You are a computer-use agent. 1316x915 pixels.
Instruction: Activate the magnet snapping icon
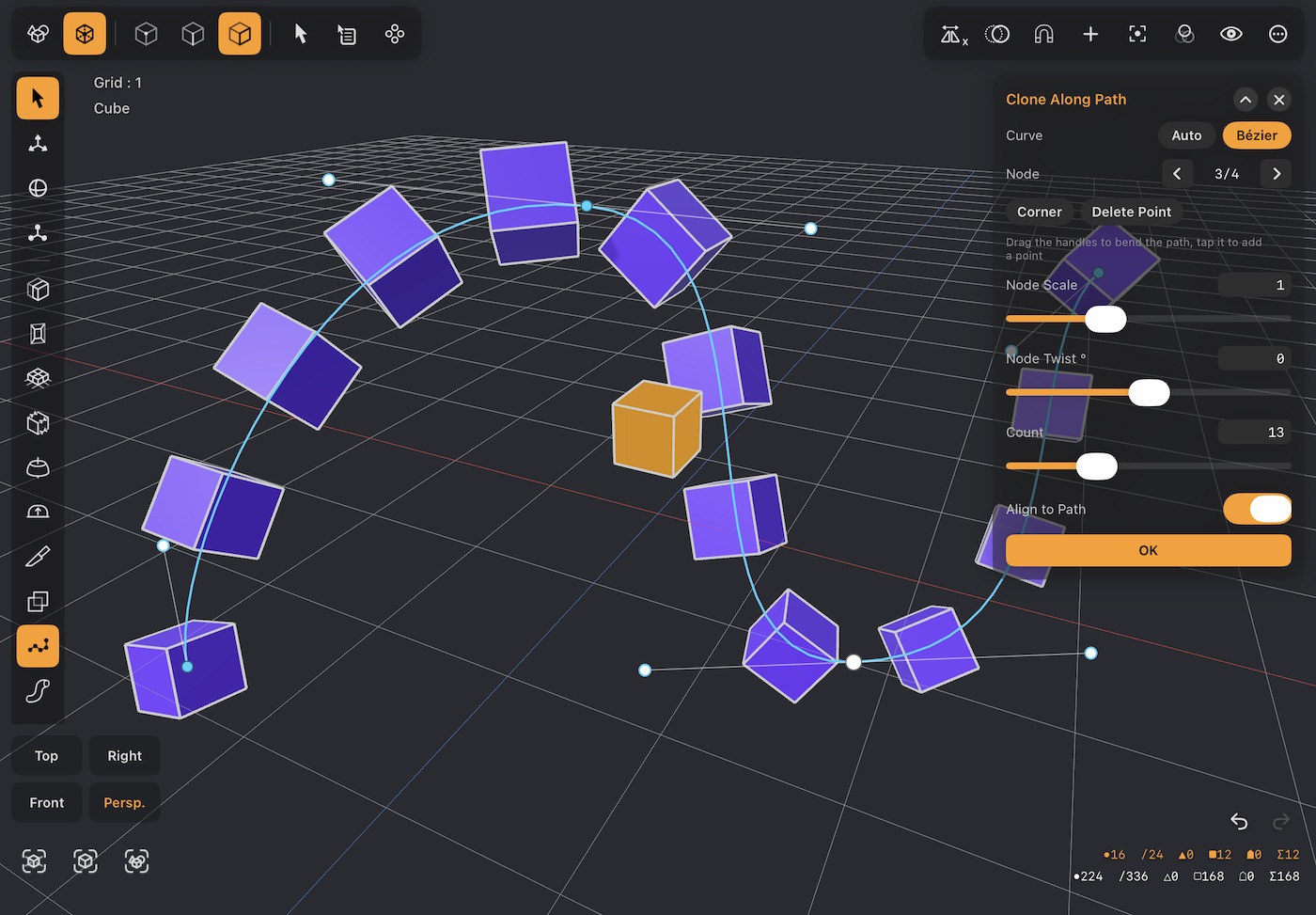click(1043, 34)
